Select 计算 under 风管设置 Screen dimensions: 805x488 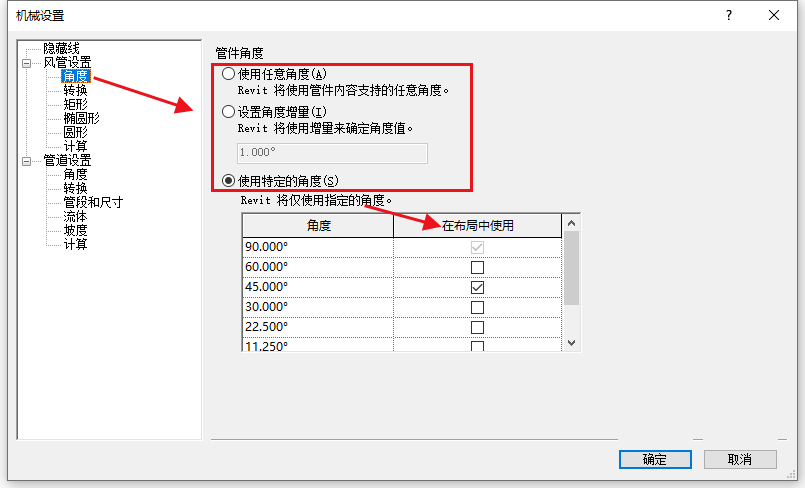tap(75, 146)
